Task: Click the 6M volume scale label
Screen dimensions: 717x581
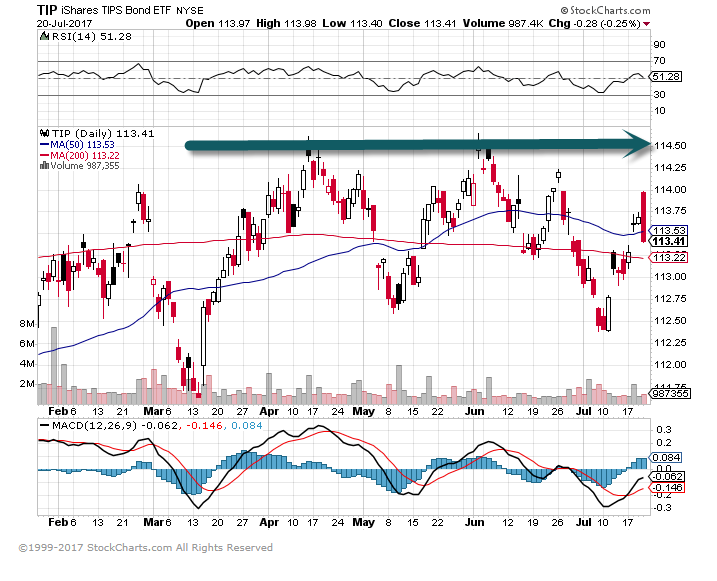Action: (27, 343)
